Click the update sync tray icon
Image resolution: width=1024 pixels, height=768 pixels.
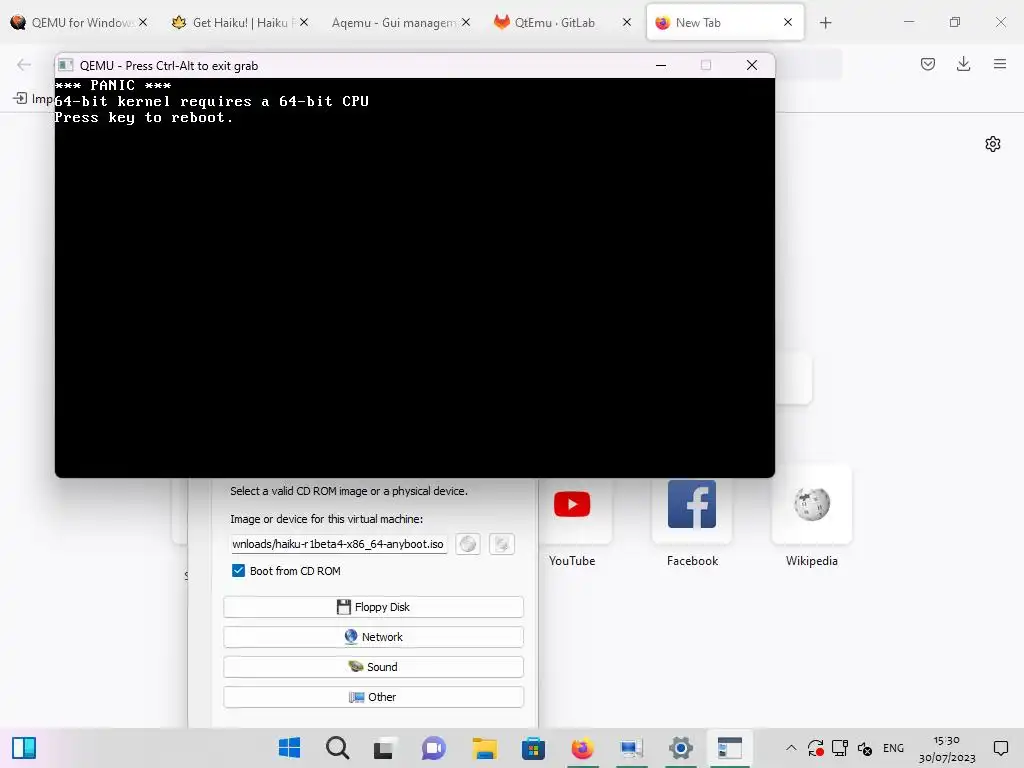coord(816,748)
